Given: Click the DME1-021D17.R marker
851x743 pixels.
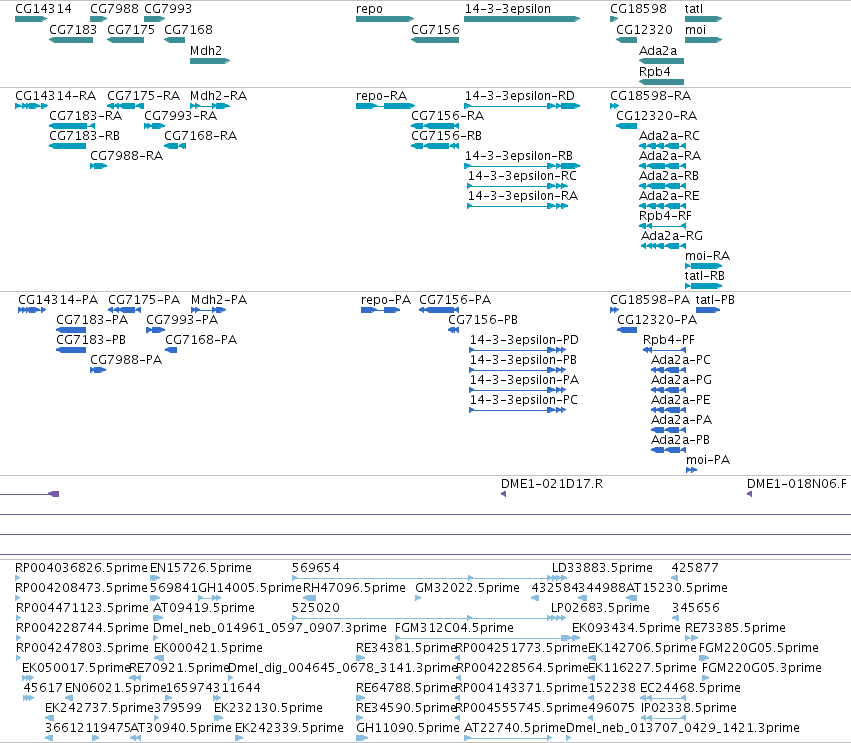Looking at the screenshot, I should pos(504,494).
